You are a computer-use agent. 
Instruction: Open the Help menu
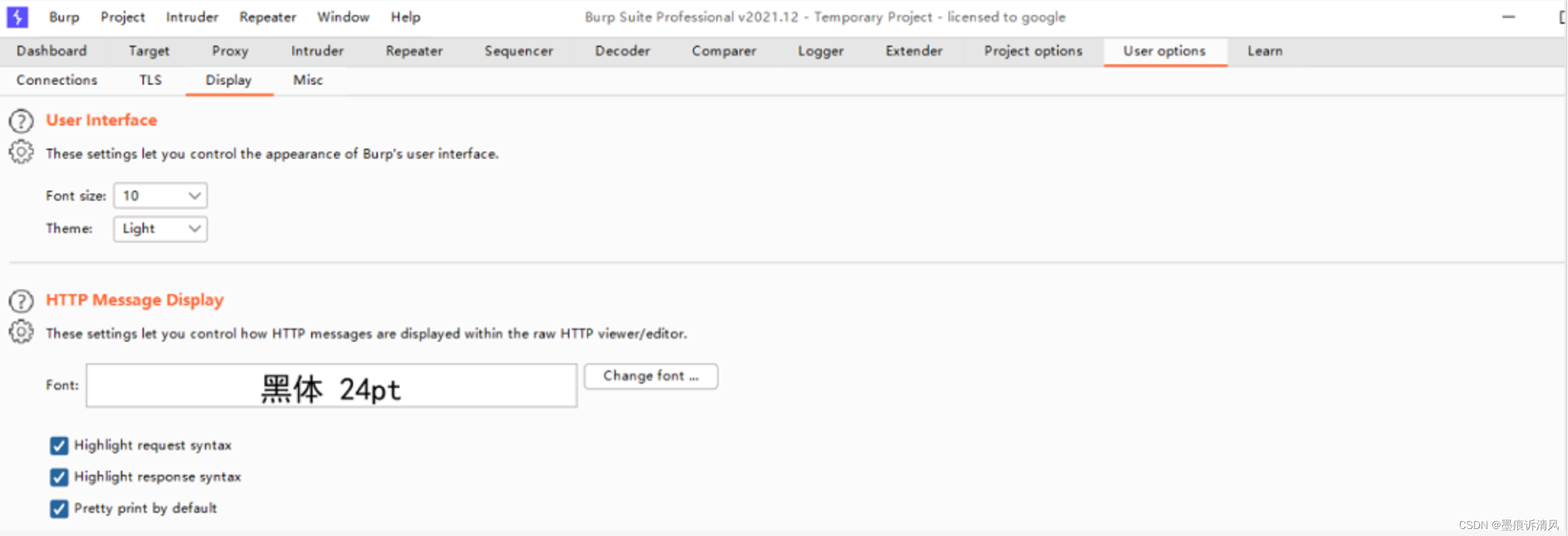(x=405, y=17)
